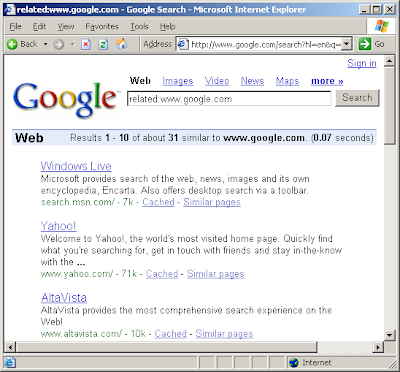Click the Back arrow icon

point(12,44)
